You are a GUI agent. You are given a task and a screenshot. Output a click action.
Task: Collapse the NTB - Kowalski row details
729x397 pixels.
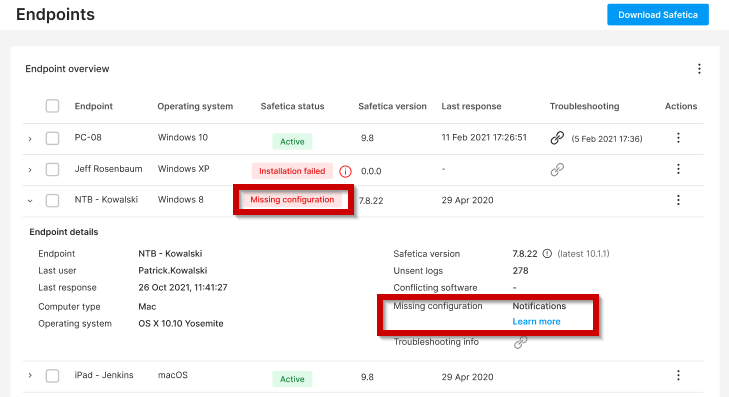tap(30, 201)
